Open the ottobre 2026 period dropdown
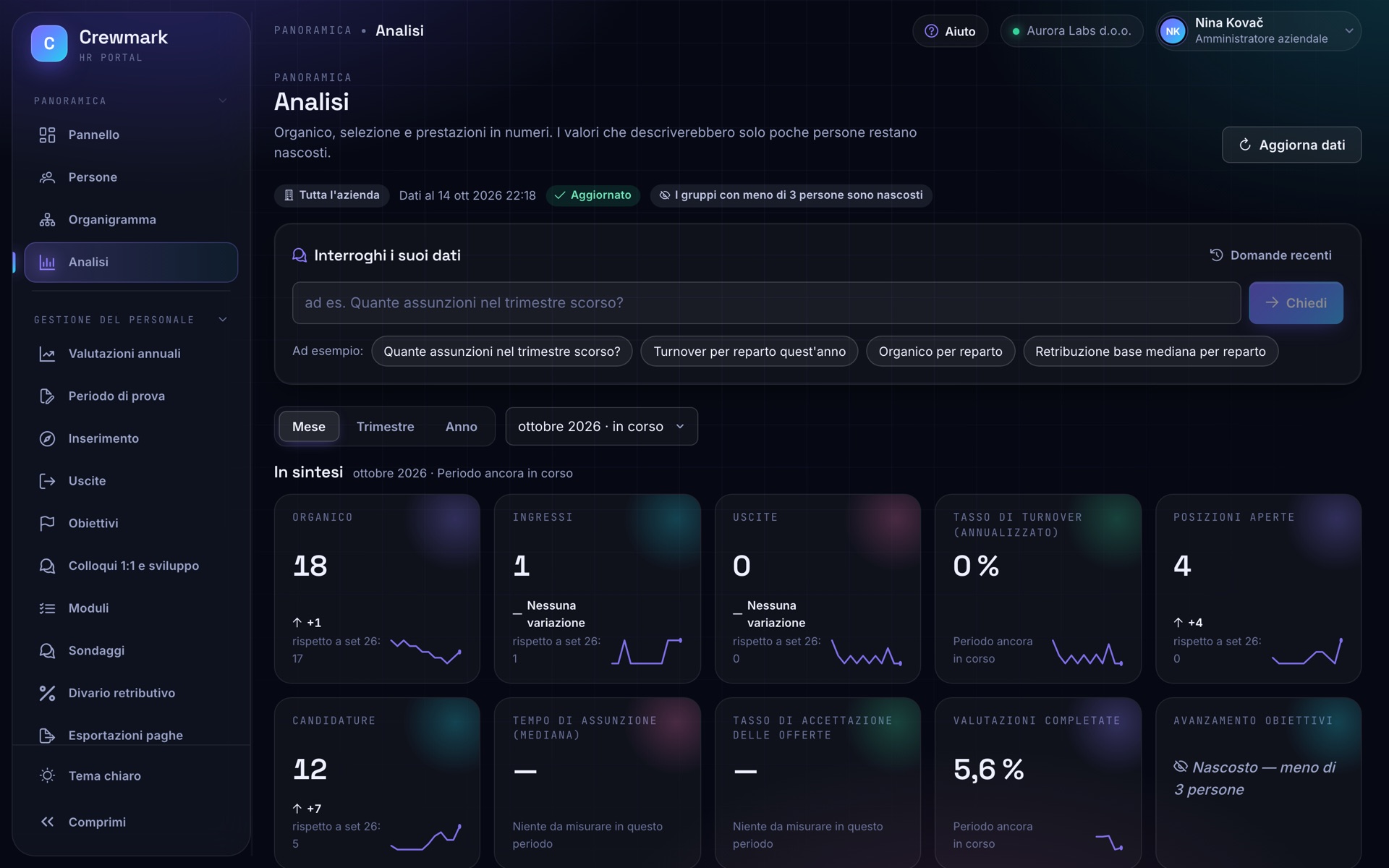 pos(601,426)
